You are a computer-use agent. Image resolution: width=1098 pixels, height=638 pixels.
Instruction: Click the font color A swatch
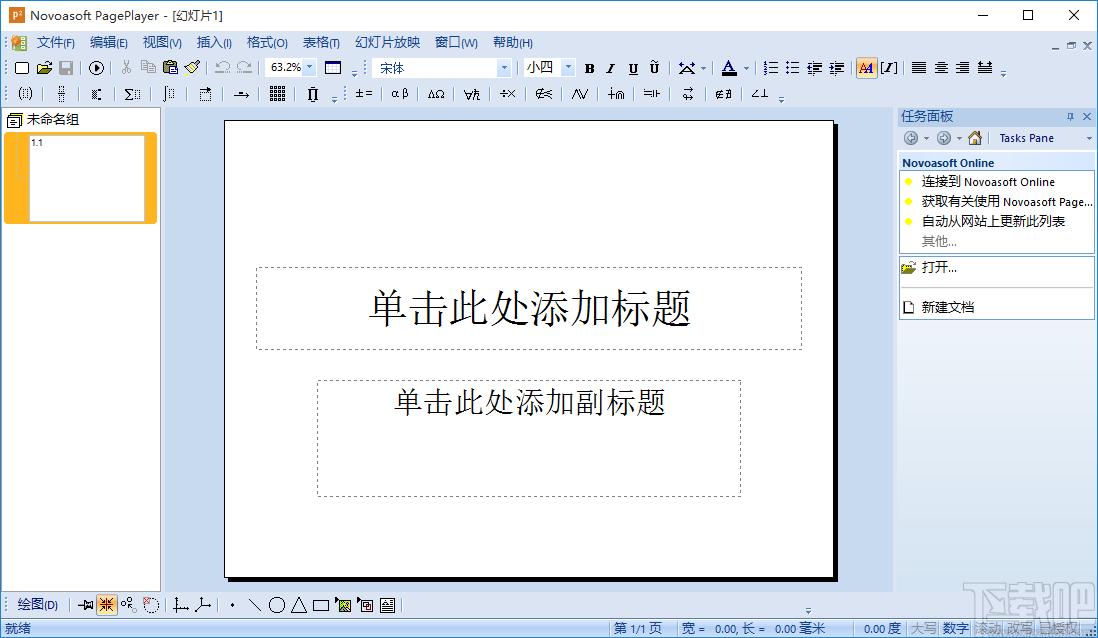pyautogui.click(x=729, y=68)
